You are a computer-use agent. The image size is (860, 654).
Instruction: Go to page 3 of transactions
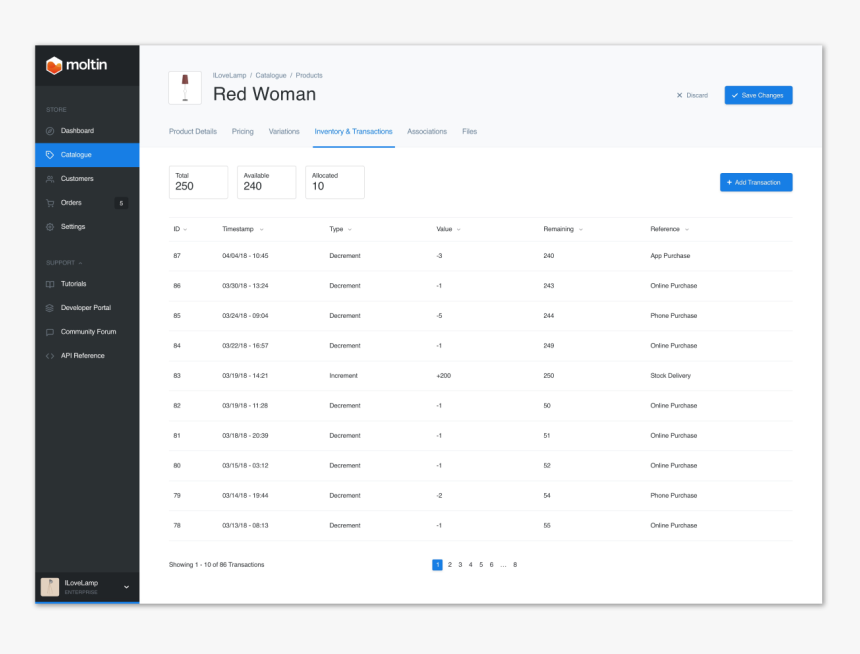pos(460,565)
